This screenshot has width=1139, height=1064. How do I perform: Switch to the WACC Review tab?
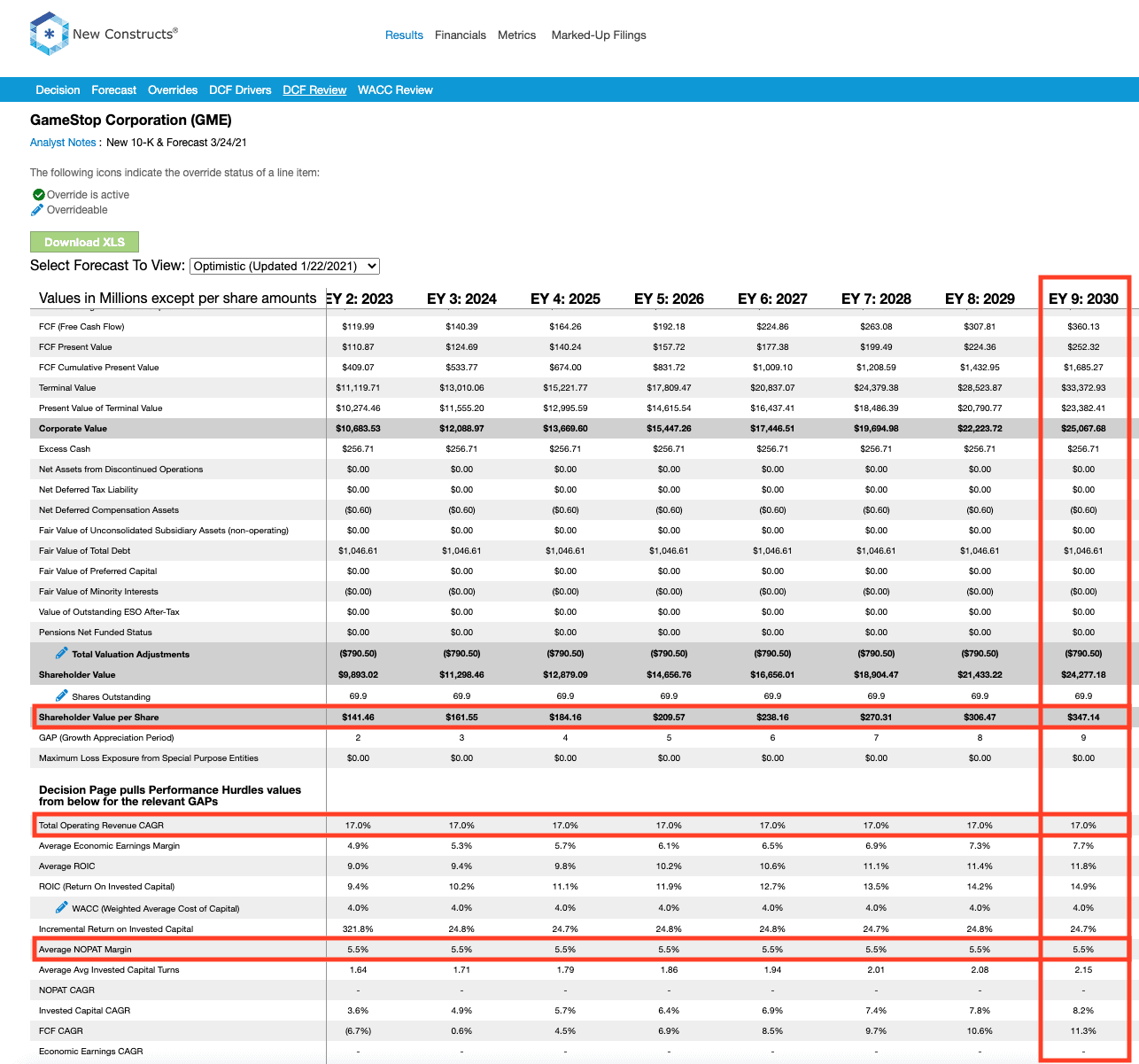[395, 90]
